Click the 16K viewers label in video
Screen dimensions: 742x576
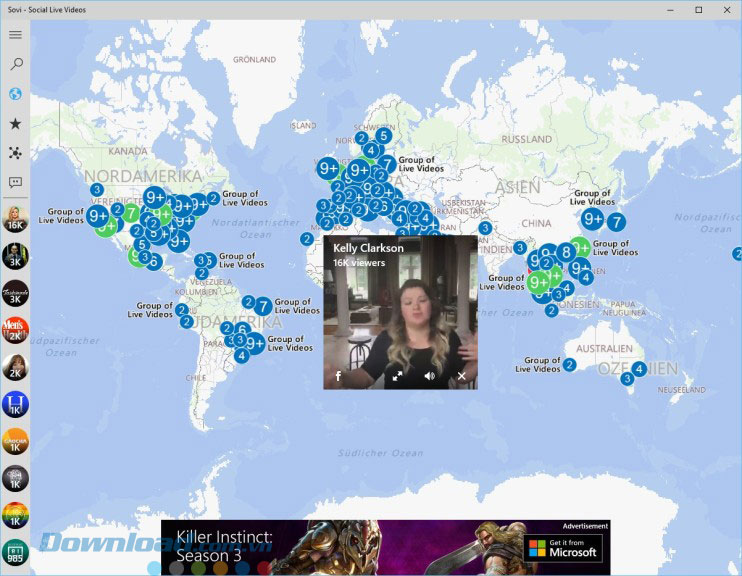[359, 263]
